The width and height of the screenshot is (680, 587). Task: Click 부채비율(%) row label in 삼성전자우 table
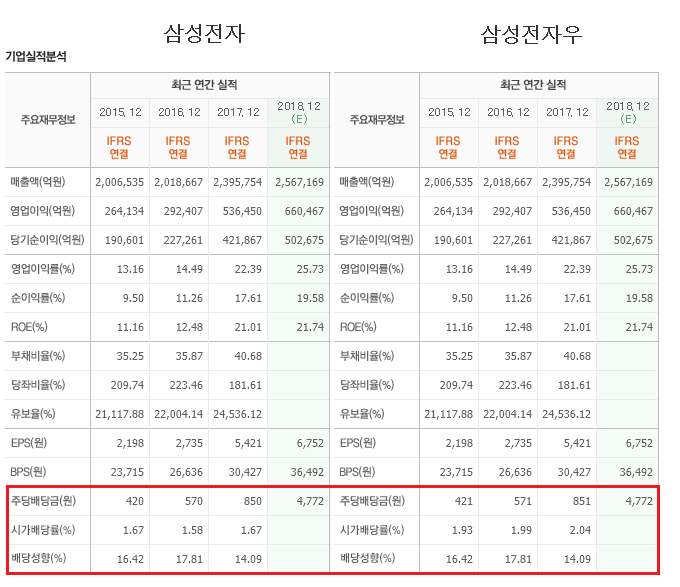click(366, 356)
